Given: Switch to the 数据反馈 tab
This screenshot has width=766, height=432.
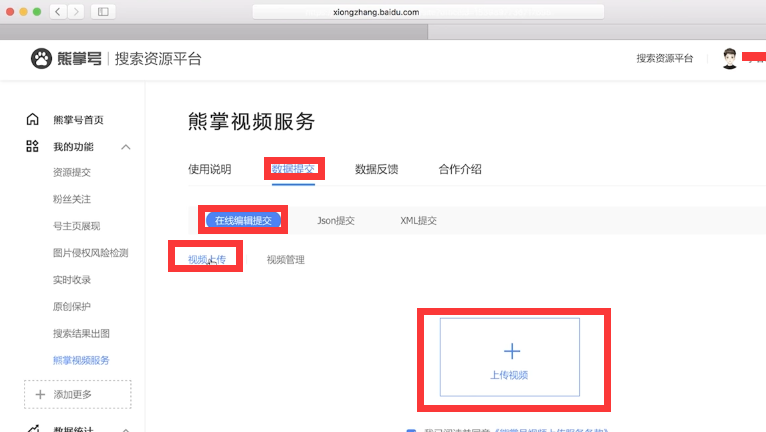Looking at the screenshot, I should click(x=377, y=169).
